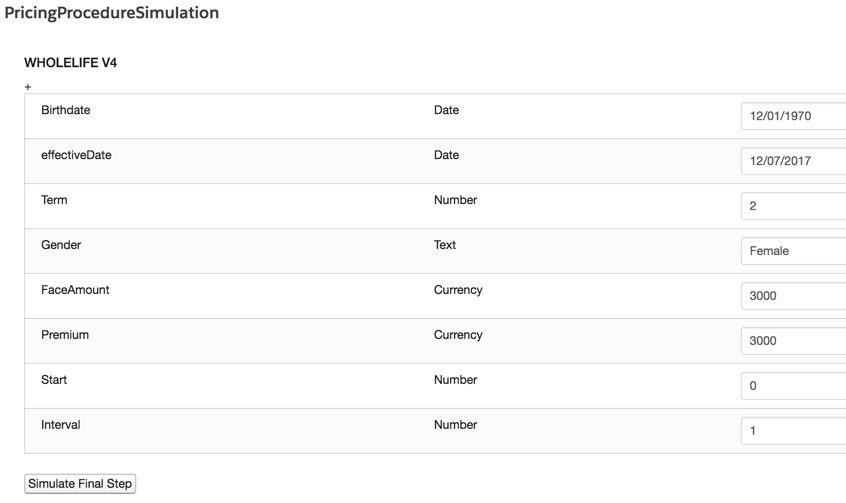The image size is (846, 503).
Task: Click the effectiveDate row label
Action: [76, 155]
